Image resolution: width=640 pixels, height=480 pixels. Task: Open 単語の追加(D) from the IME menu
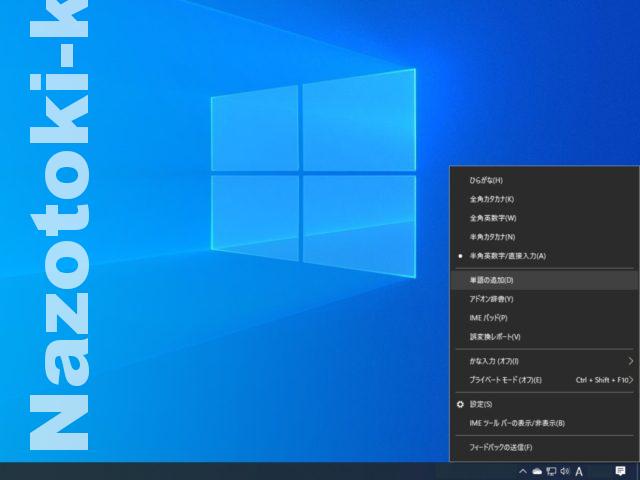click(491, 280)
